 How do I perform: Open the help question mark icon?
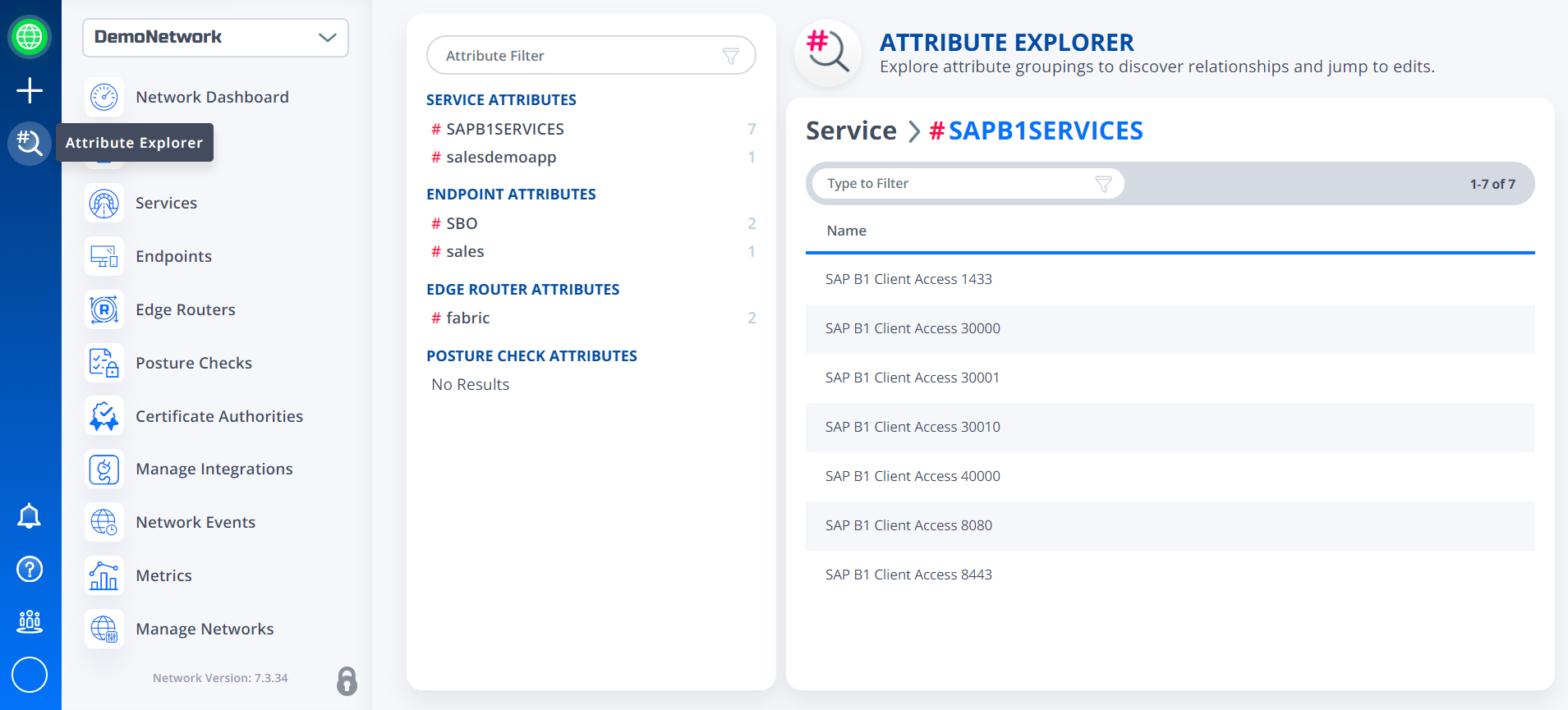tap(30, 569)
